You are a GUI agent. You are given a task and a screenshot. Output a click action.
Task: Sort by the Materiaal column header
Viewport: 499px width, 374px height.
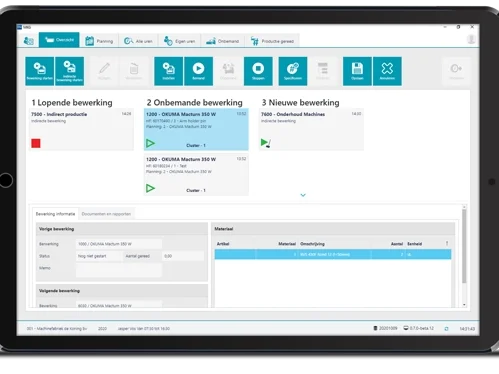(287, 244)
